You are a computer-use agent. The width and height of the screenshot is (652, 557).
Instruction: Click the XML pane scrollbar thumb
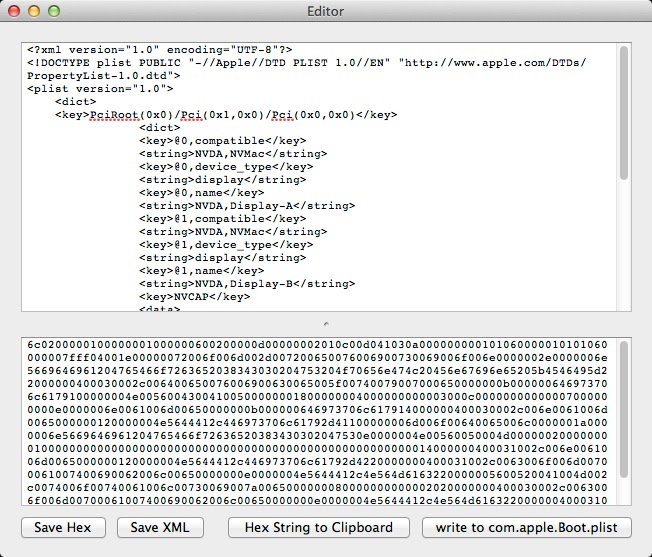click(624, 113)
